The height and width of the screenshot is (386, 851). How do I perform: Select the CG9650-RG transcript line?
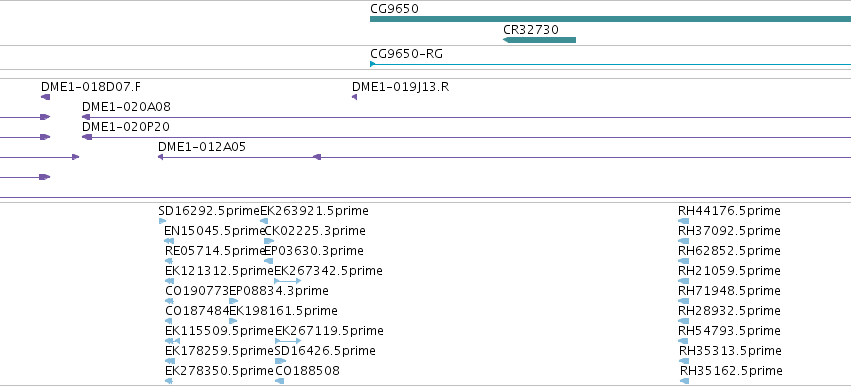[611, 64]
